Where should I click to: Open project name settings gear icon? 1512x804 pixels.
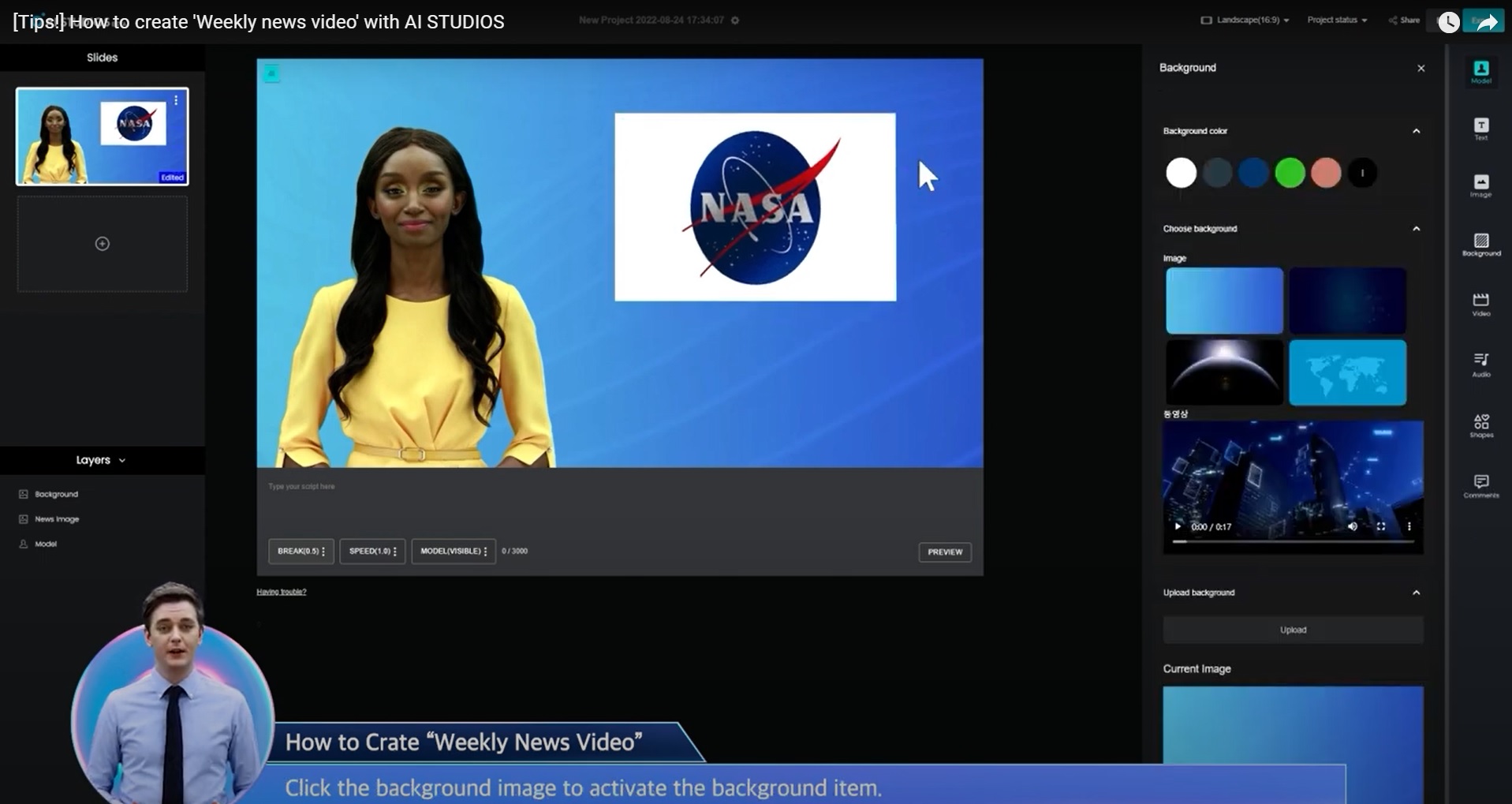(x=735, y=21)
